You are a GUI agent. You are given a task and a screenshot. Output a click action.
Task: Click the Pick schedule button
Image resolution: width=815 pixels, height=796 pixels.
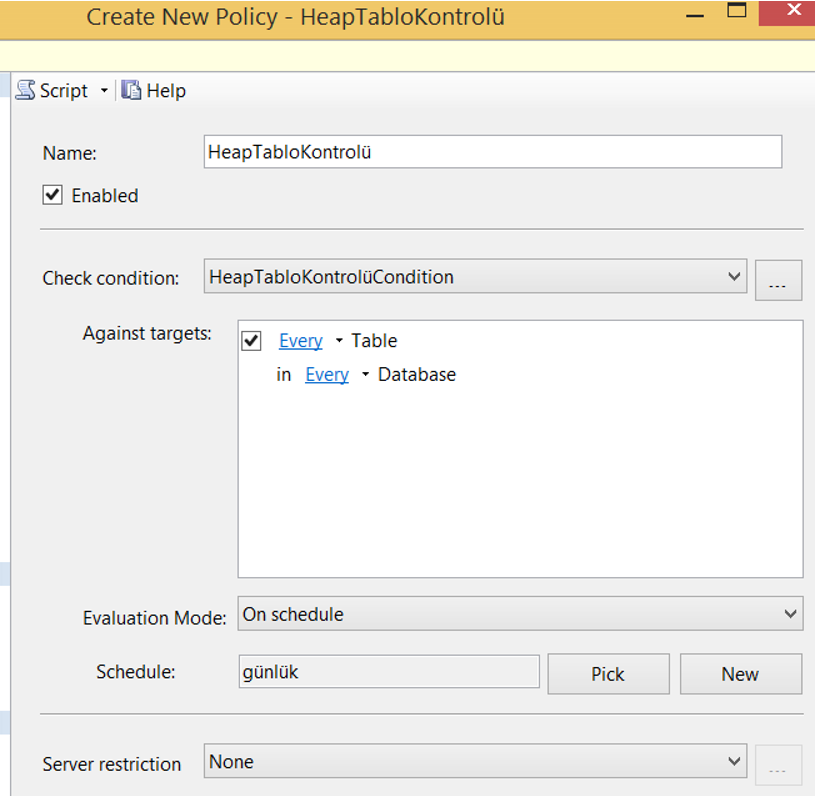point(608,674)
